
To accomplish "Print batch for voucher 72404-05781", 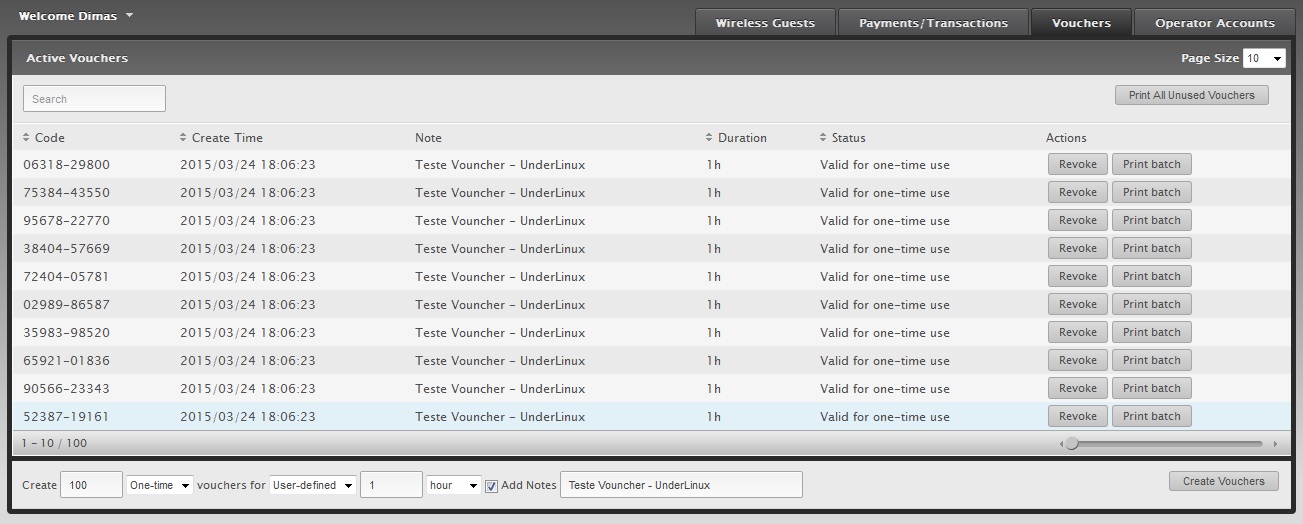I will point(1152,276).
